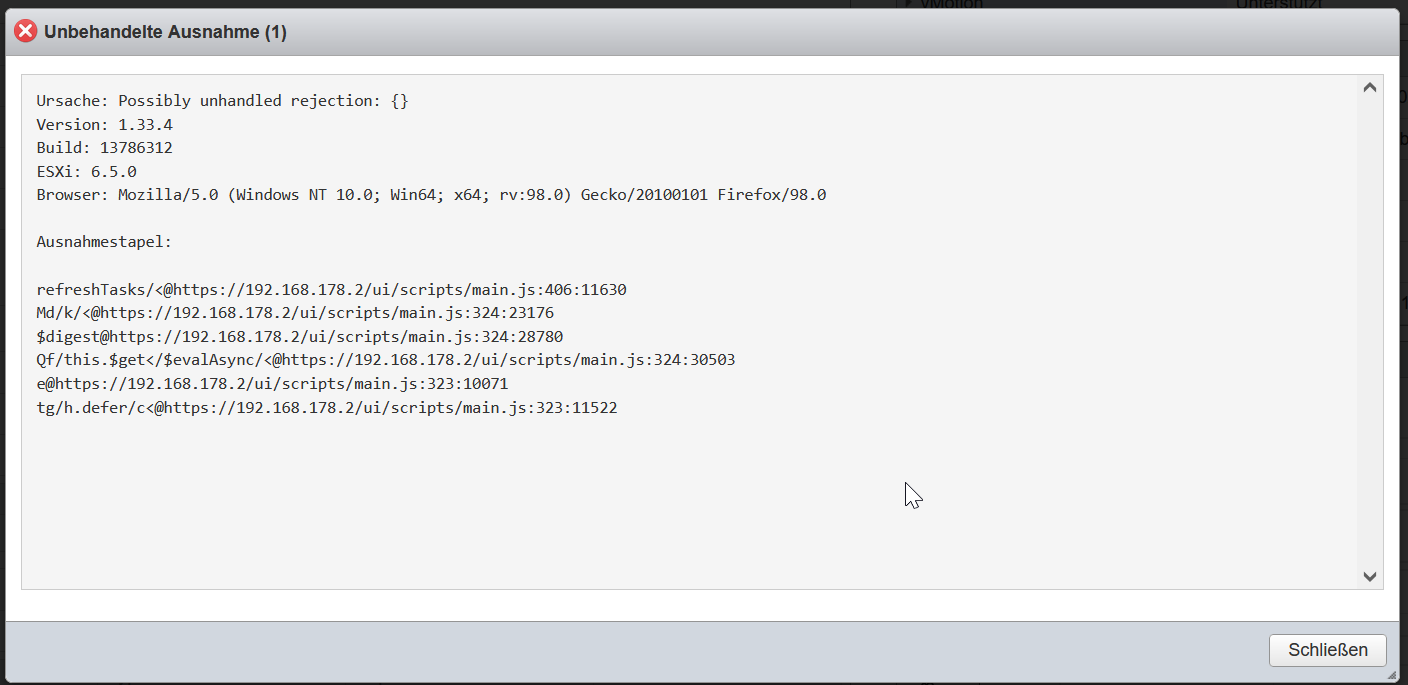Click the 'Ausnahmestapel:' heading
Screen dimensions: 1408x685
tap(105, 242)
